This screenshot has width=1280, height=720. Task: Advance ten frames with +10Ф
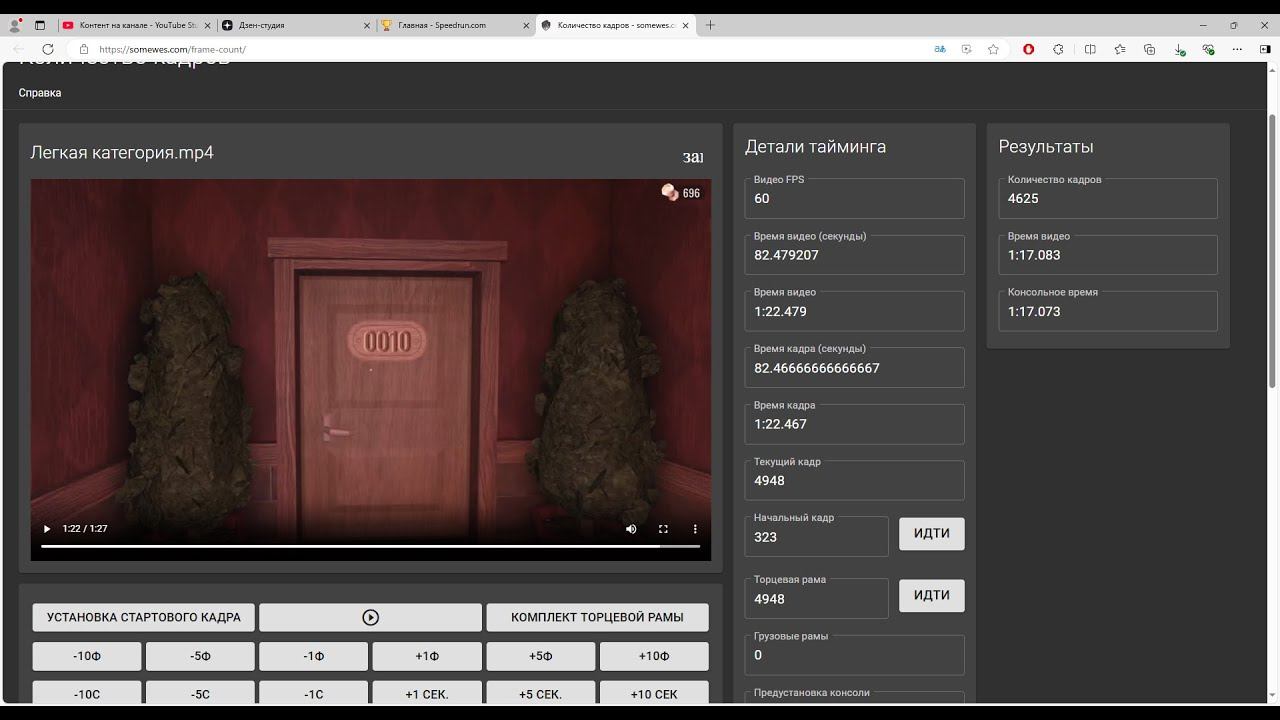tap(654, 656)
